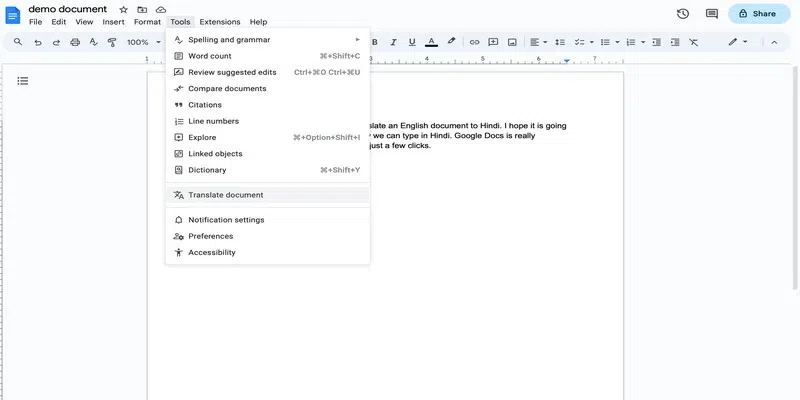Check the cloud save status icon

pyautogui.click(x=161, y=10)
